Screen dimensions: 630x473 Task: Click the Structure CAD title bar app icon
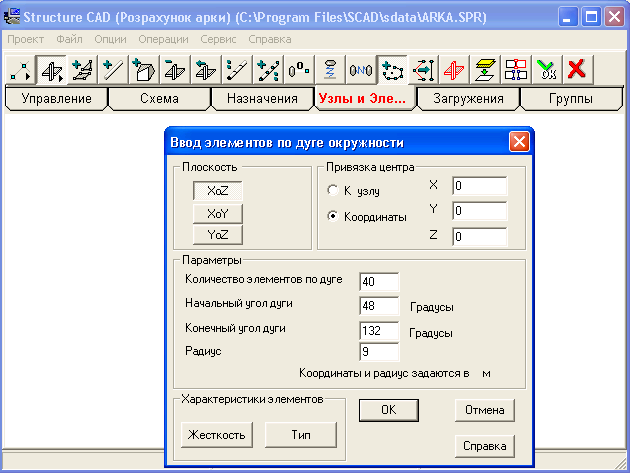click(12, 17)
